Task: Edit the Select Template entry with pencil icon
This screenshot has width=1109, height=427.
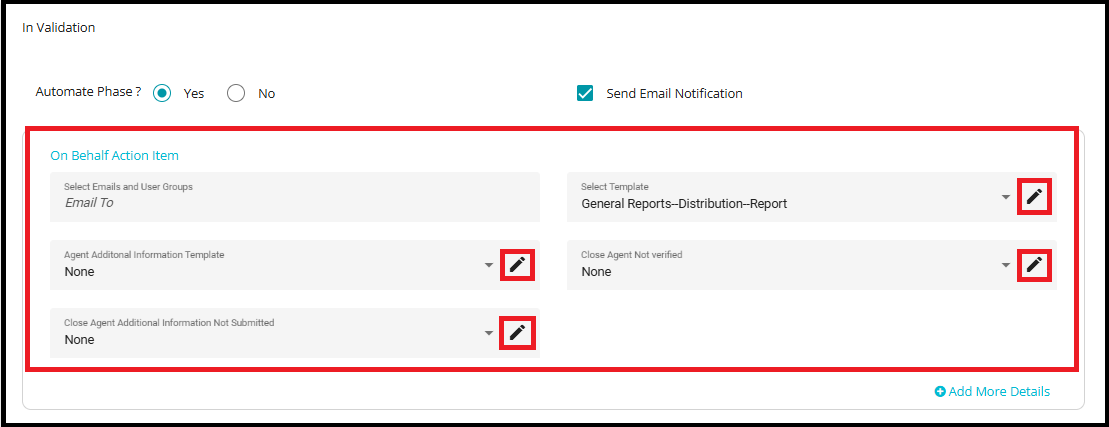Action: (x=1034, y=197)
